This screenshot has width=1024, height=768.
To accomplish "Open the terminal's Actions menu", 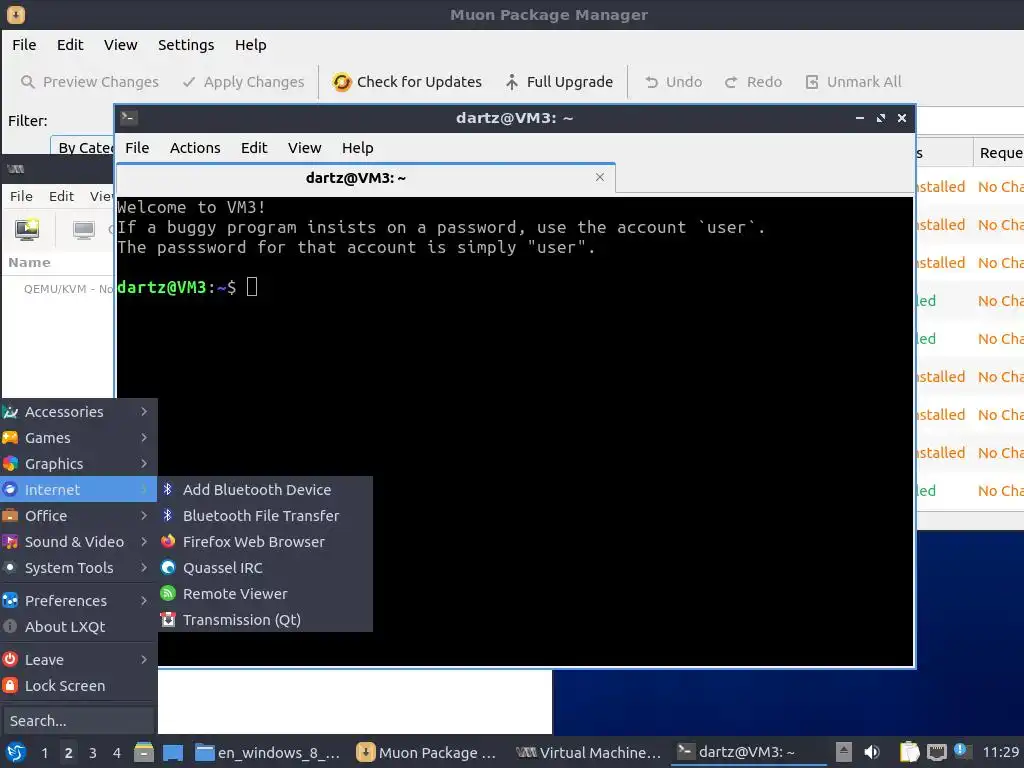I will click(x=195, y=148).
